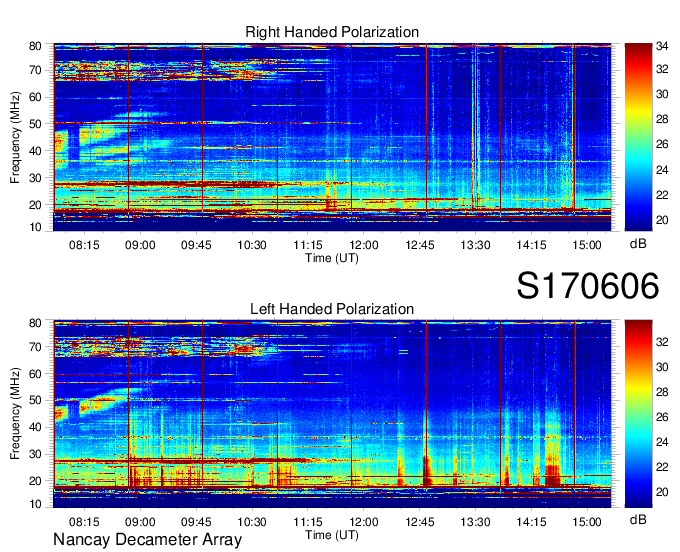The width and height of the screenshot is (680, 552).
Task: Click the 09:00 tick on the upper time axis
Action: pos(140,245)
